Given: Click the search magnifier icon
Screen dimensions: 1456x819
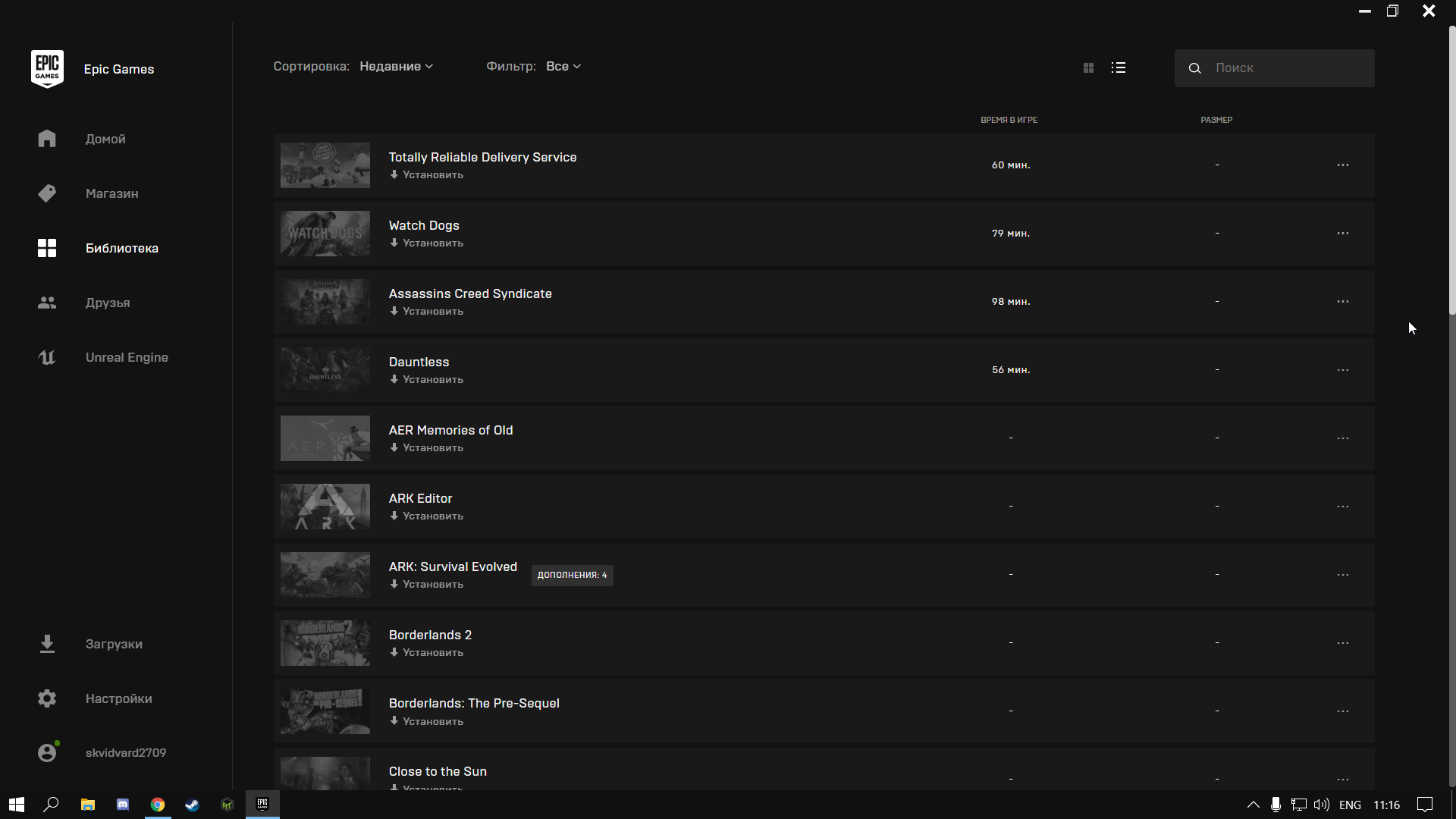Looking at the screenshot, I should coord(1194,68).
